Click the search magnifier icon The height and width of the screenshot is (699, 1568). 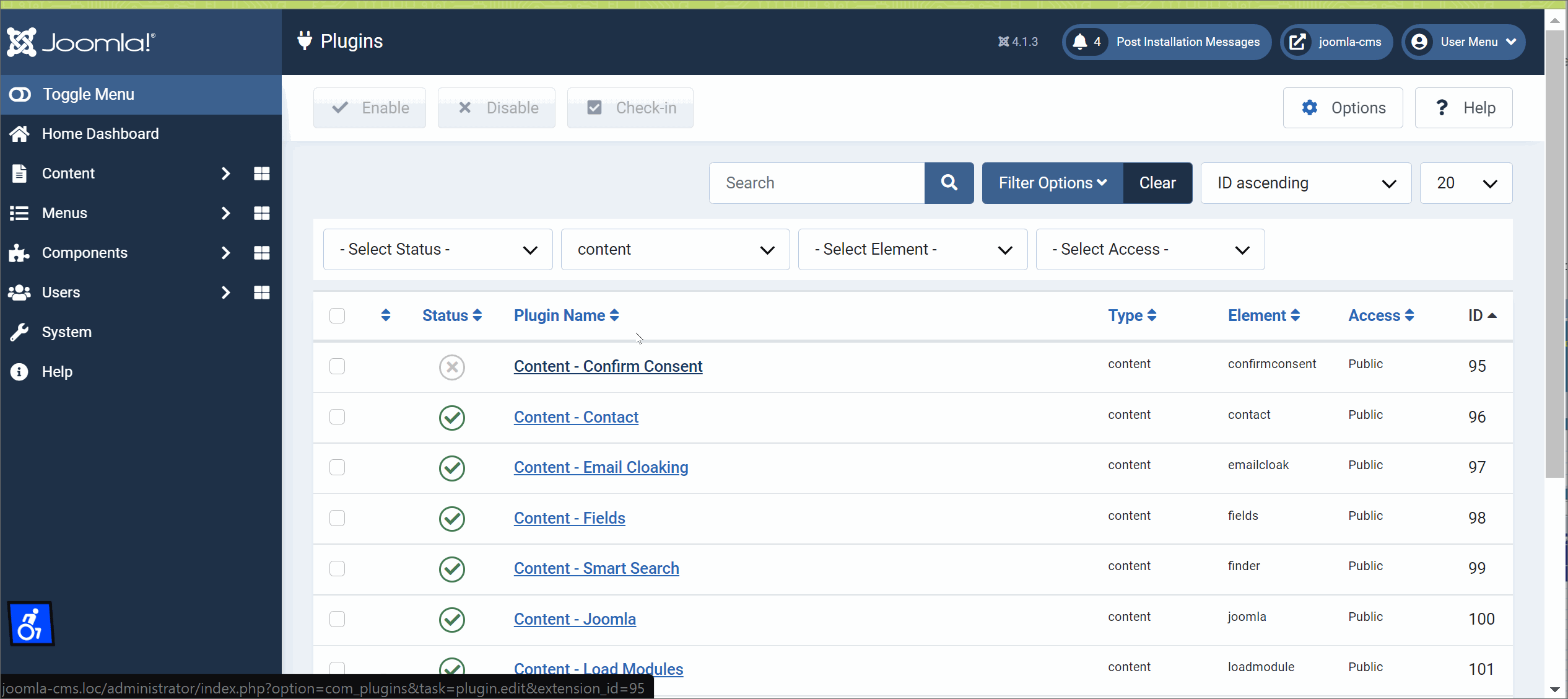click(948, 183)
